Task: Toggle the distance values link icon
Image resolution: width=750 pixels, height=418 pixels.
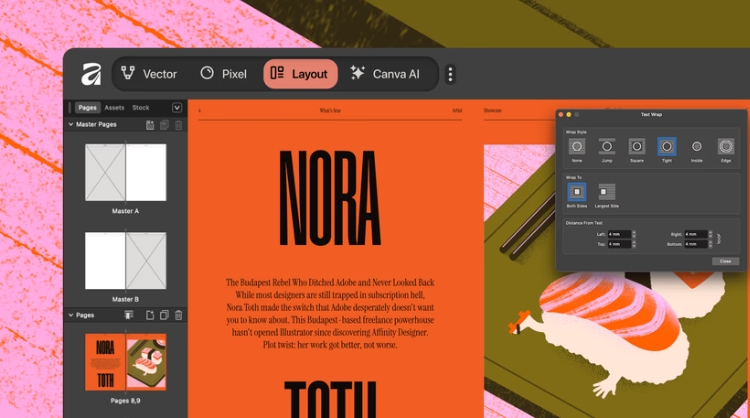Action: [x=718, y=239]
